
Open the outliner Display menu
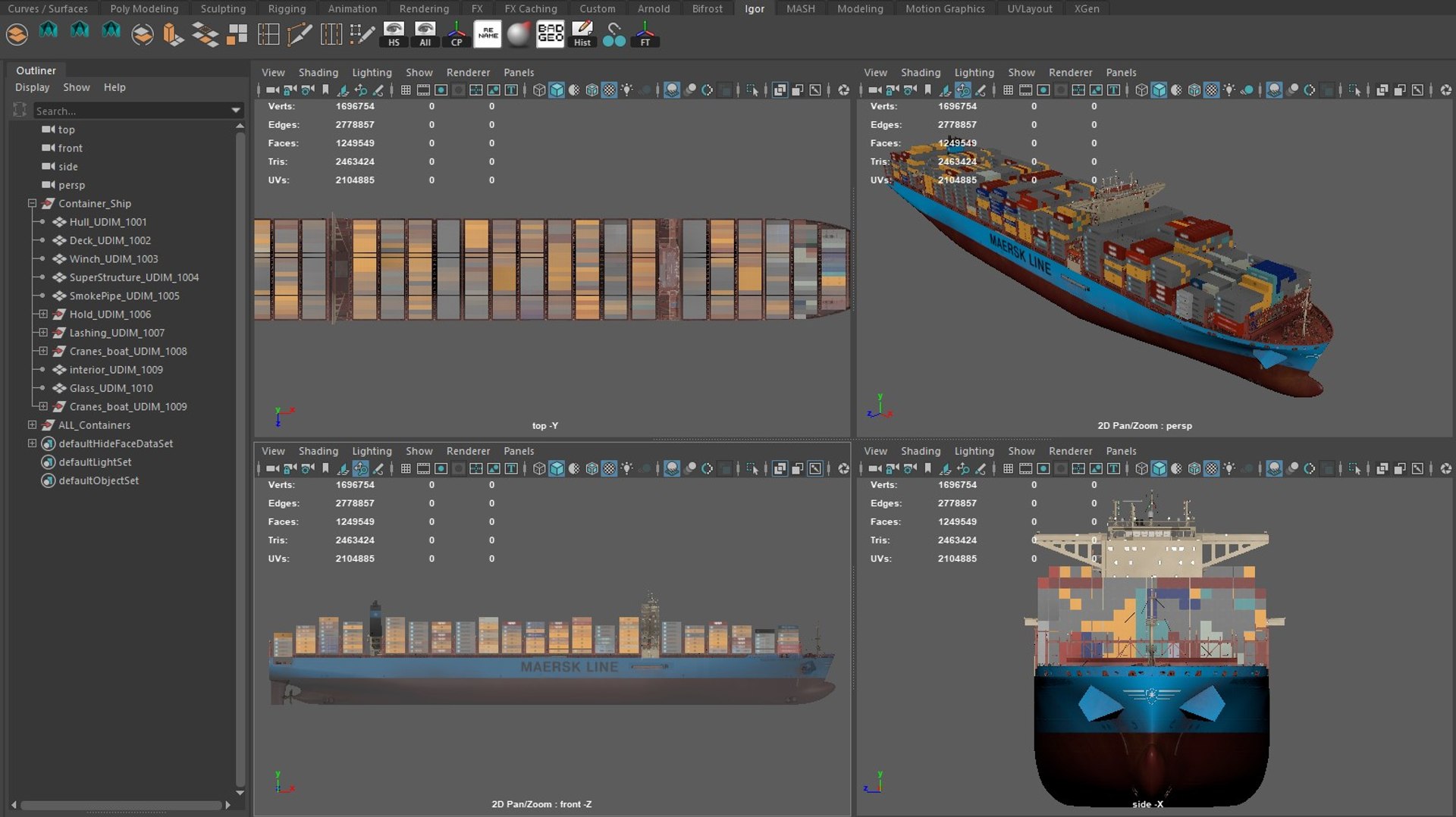click(x=32, y=87)
